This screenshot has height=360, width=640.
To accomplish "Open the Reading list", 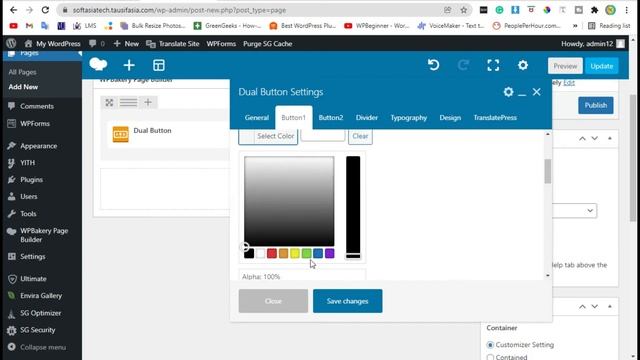I will [x=609, y=26].
